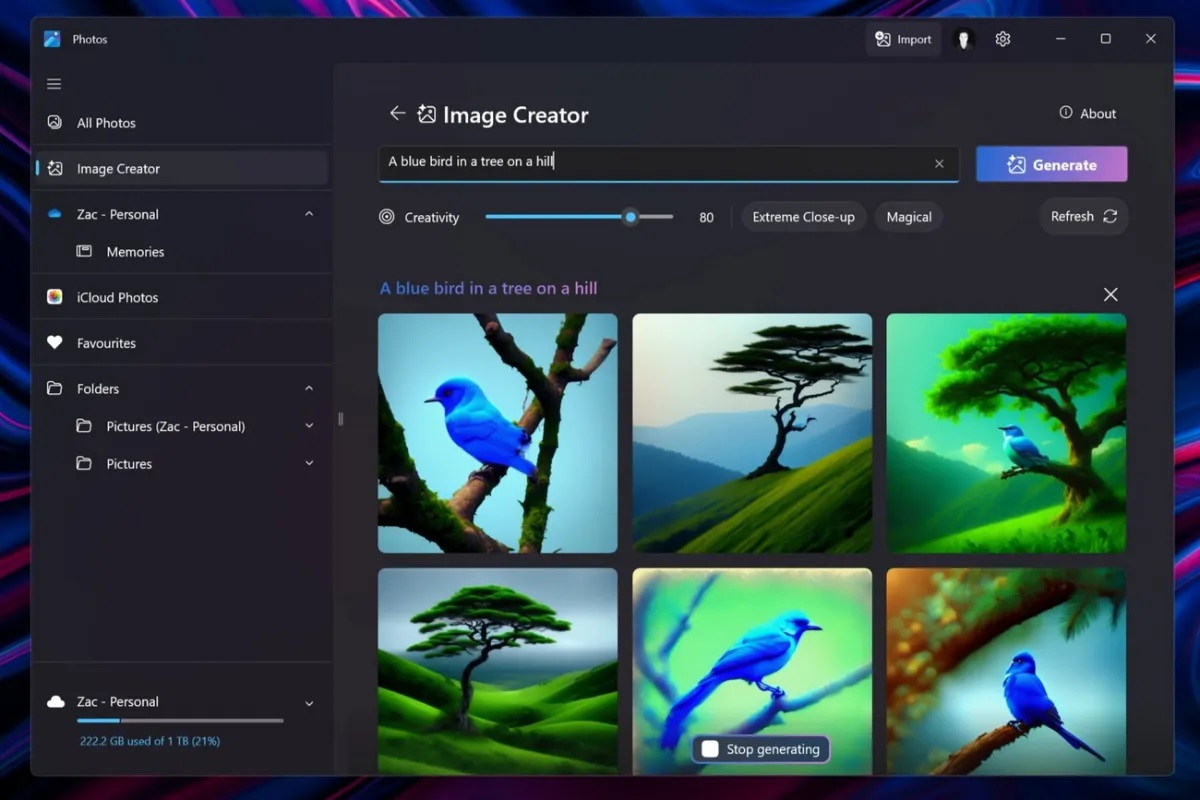Click the Creativity slider handle
This screenshot has height=800, width=1200.
point(630,217)
